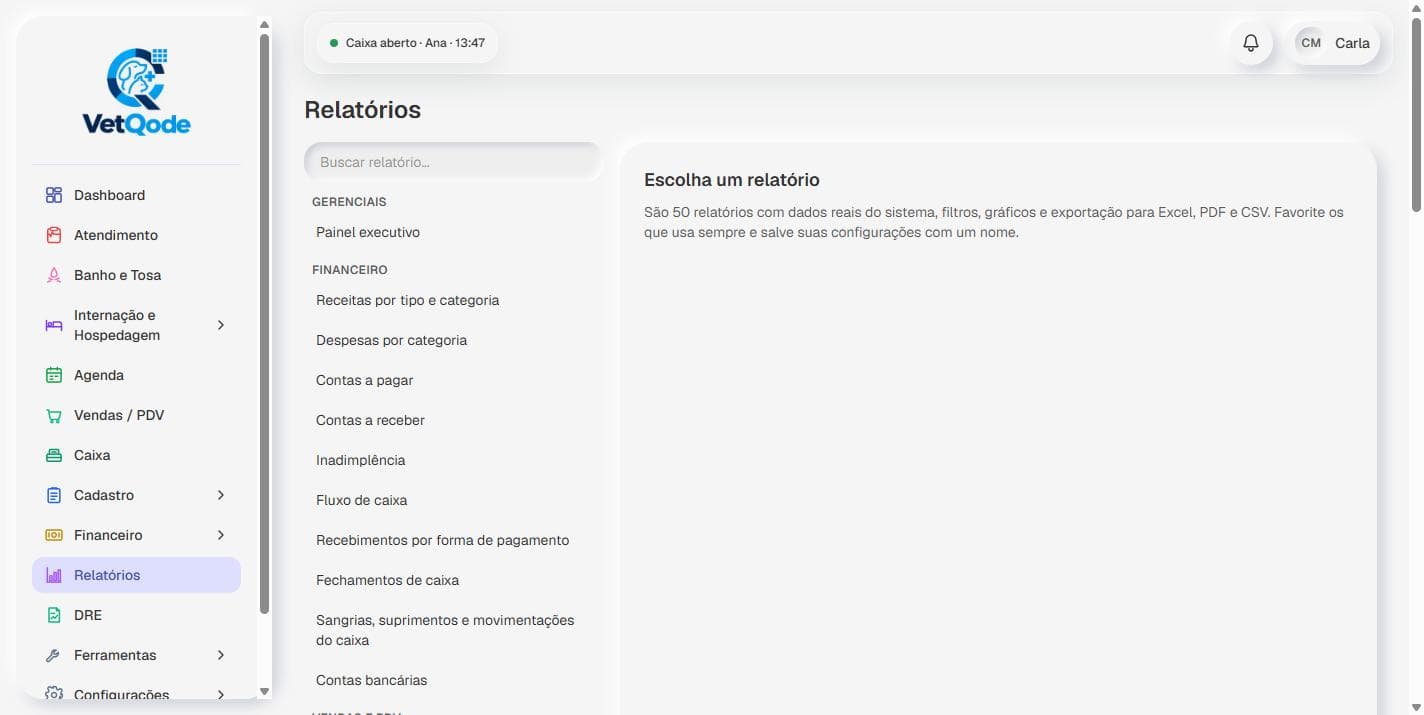Select Contas bancárias report
Viewport: 1424px width, 715px height.
click(454, 680)
